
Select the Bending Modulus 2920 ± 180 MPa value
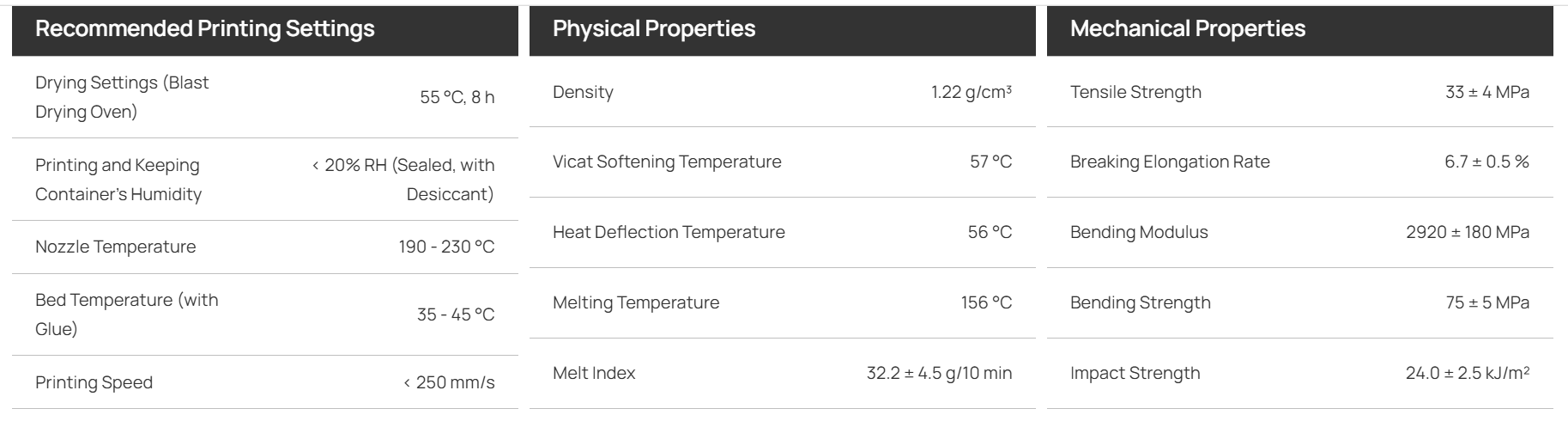(1468, 232)
